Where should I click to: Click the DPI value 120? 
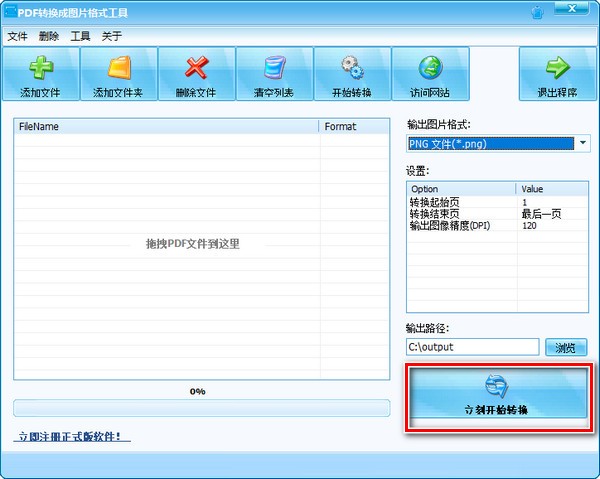(530, 226)
